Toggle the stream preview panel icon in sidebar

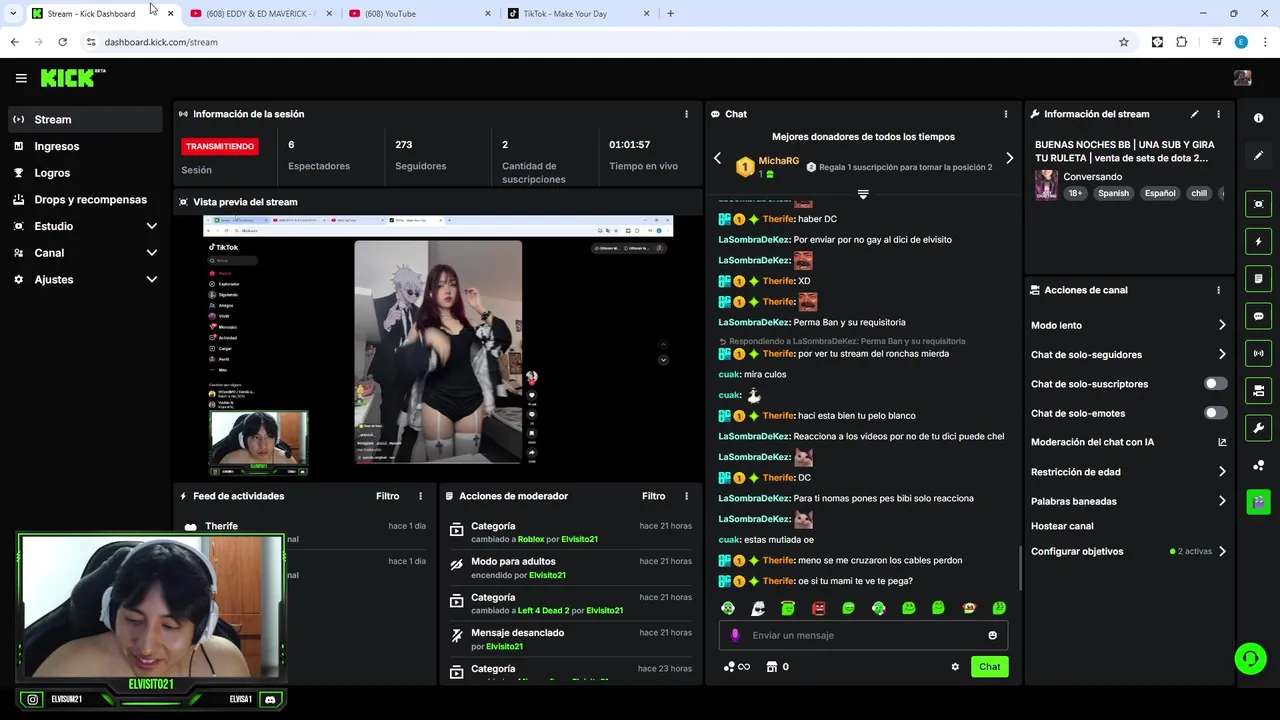tap(1258, 204)
